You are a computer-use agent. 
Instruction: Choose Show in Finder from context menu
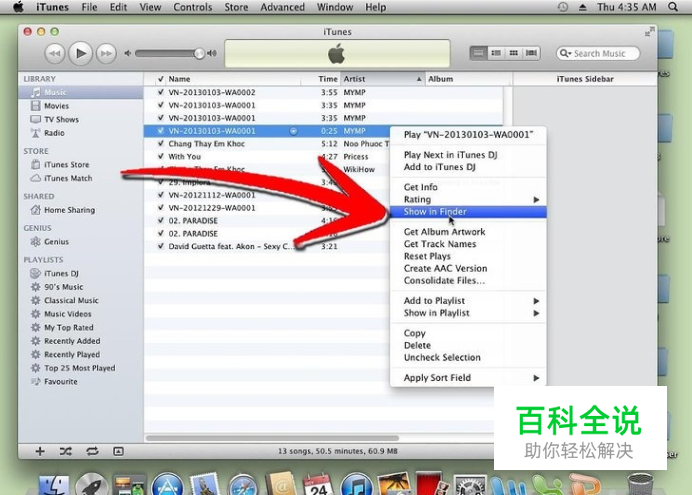click(x=468, y=212)
